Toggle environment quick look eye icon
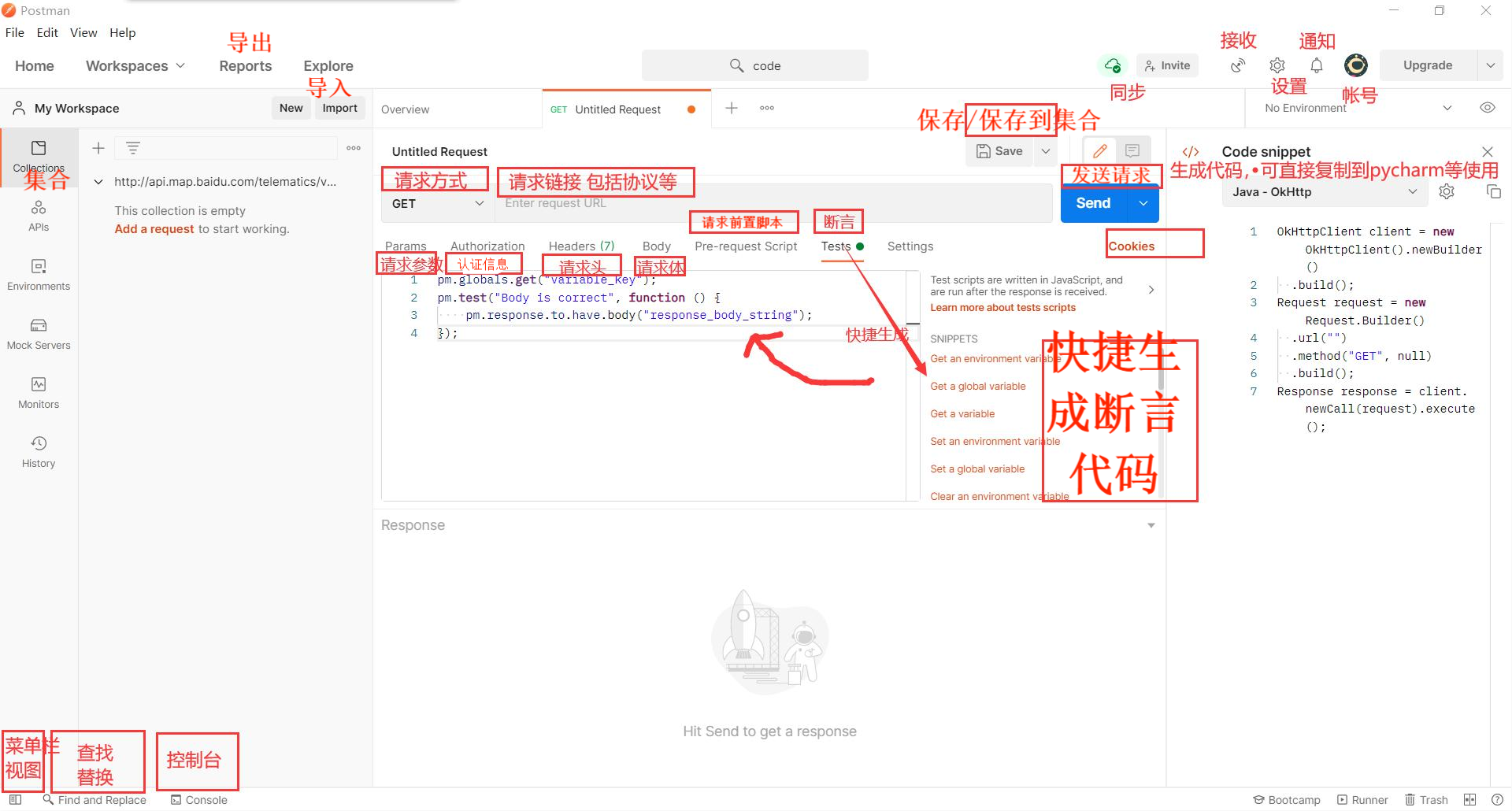1512x811 pixels. 1488,108
